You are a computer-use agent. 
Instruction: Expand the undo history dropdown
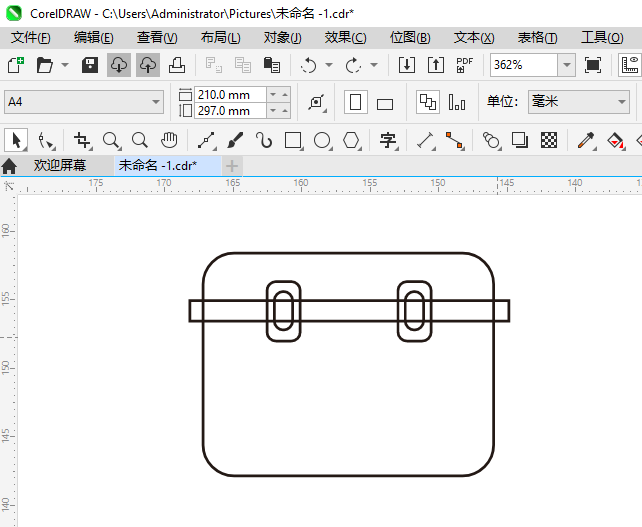pos(329,65)
